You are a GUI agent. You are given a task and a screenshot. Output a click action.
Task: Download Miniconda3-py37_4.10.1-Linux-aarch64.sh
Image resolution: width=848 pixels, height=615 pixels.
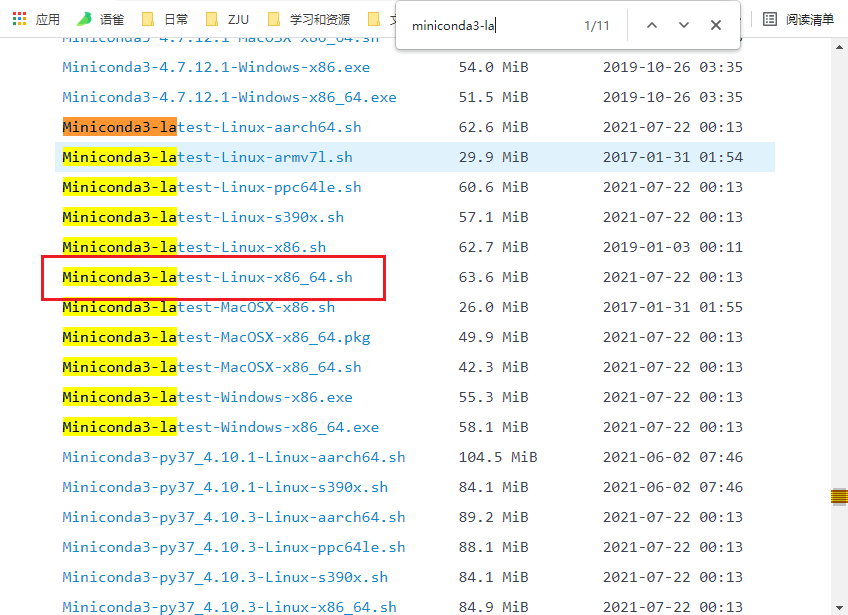click(x=234, y=457)
